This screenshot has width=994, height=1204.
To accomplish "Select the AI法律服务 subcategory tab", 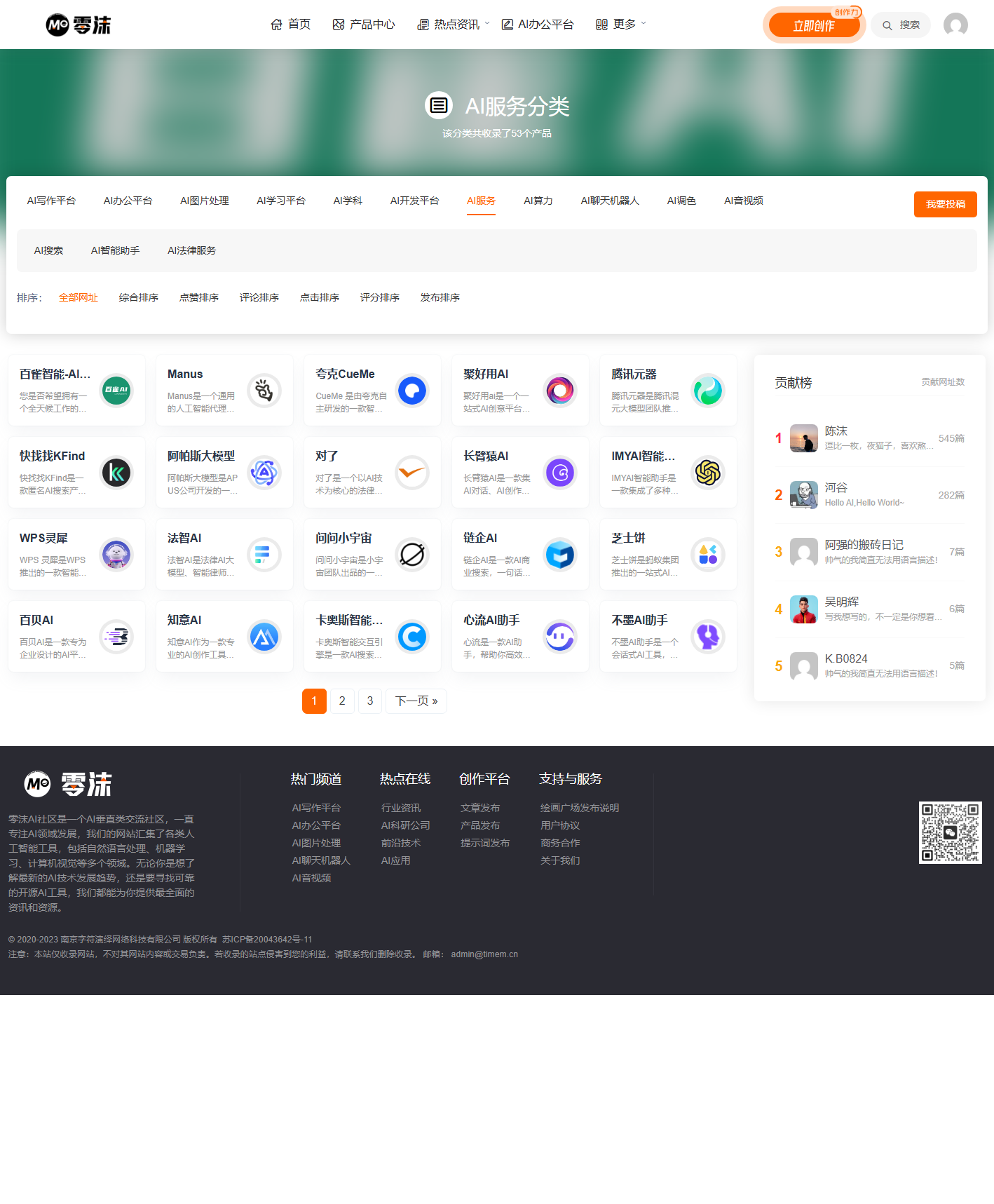I will coord(191,250).
